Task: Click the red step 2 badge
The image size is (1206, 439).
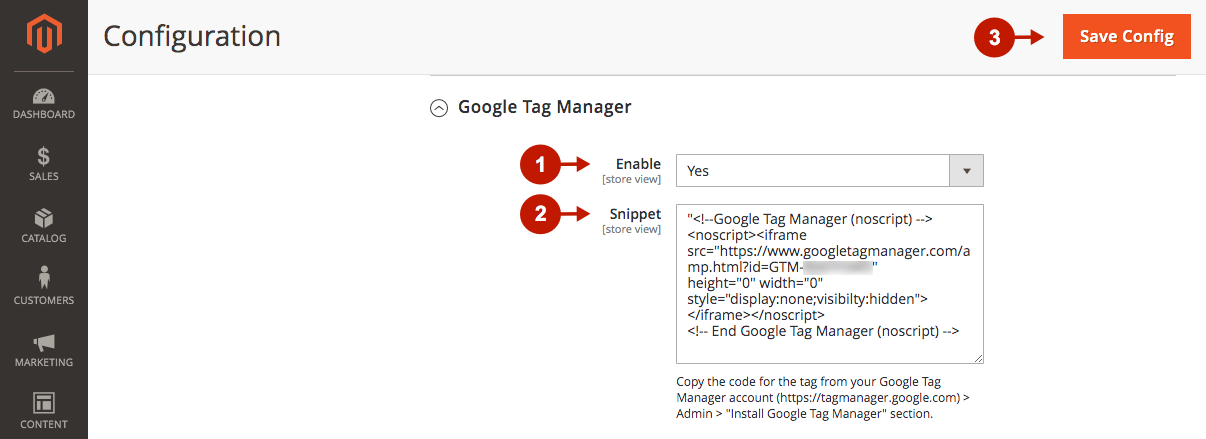Action: click(540, 214)
